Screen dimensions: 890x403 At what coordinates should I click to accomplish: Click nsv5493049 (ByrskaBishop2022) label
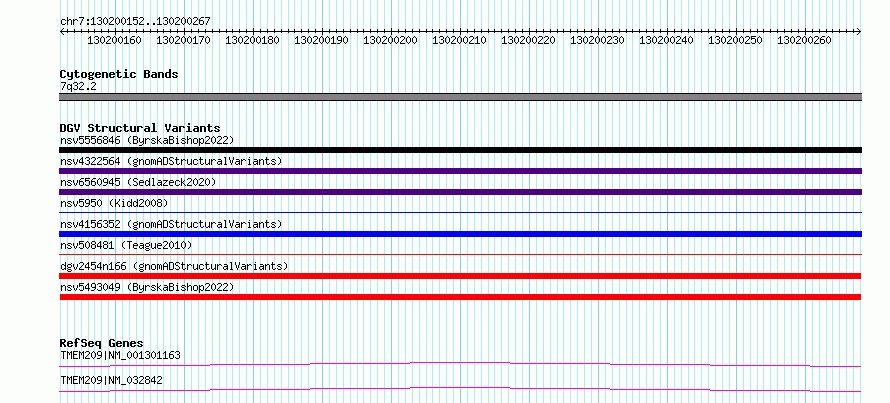147,287
